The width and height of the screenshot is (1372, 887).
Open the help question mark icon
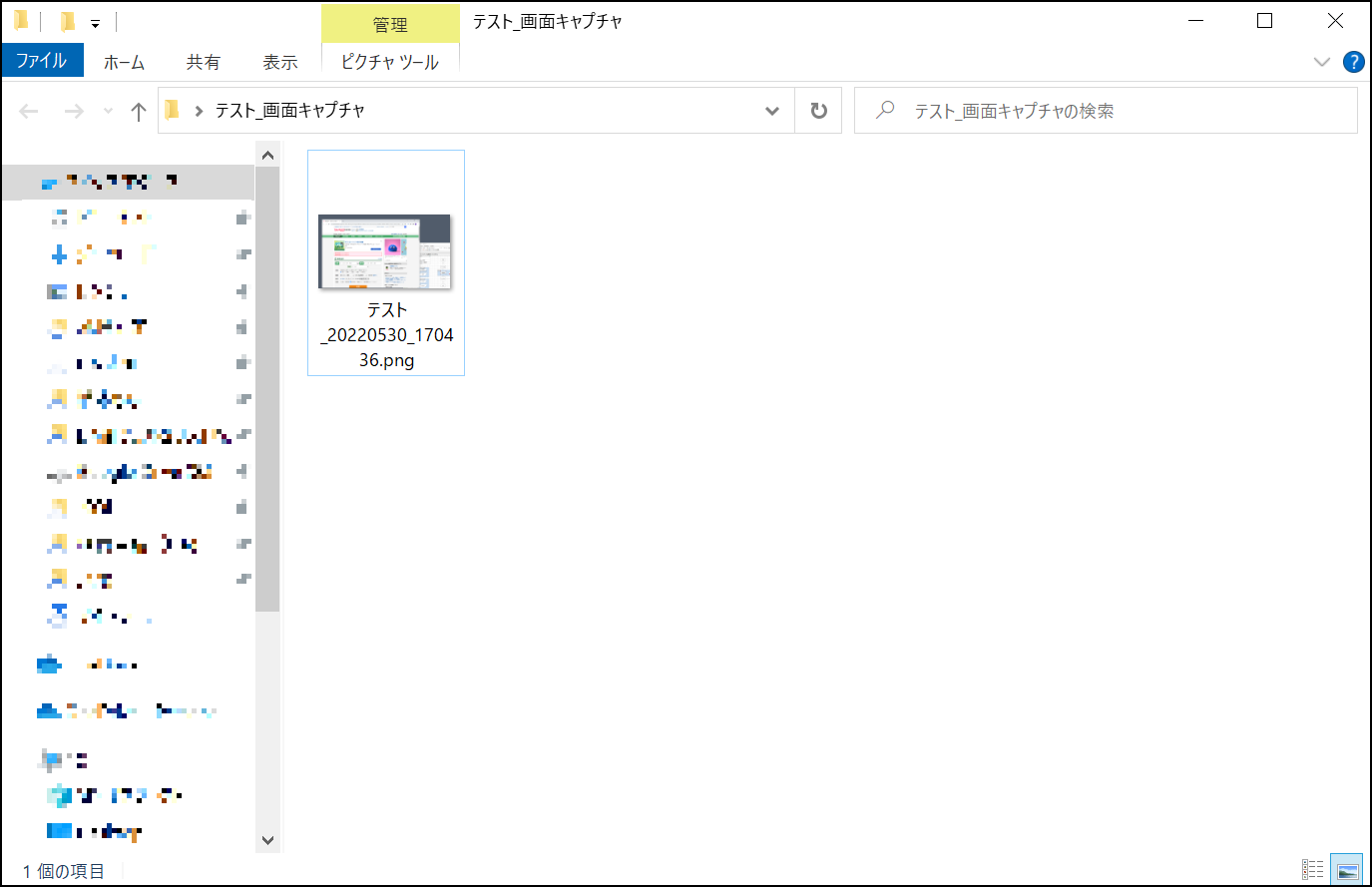tap(1354, 62)
